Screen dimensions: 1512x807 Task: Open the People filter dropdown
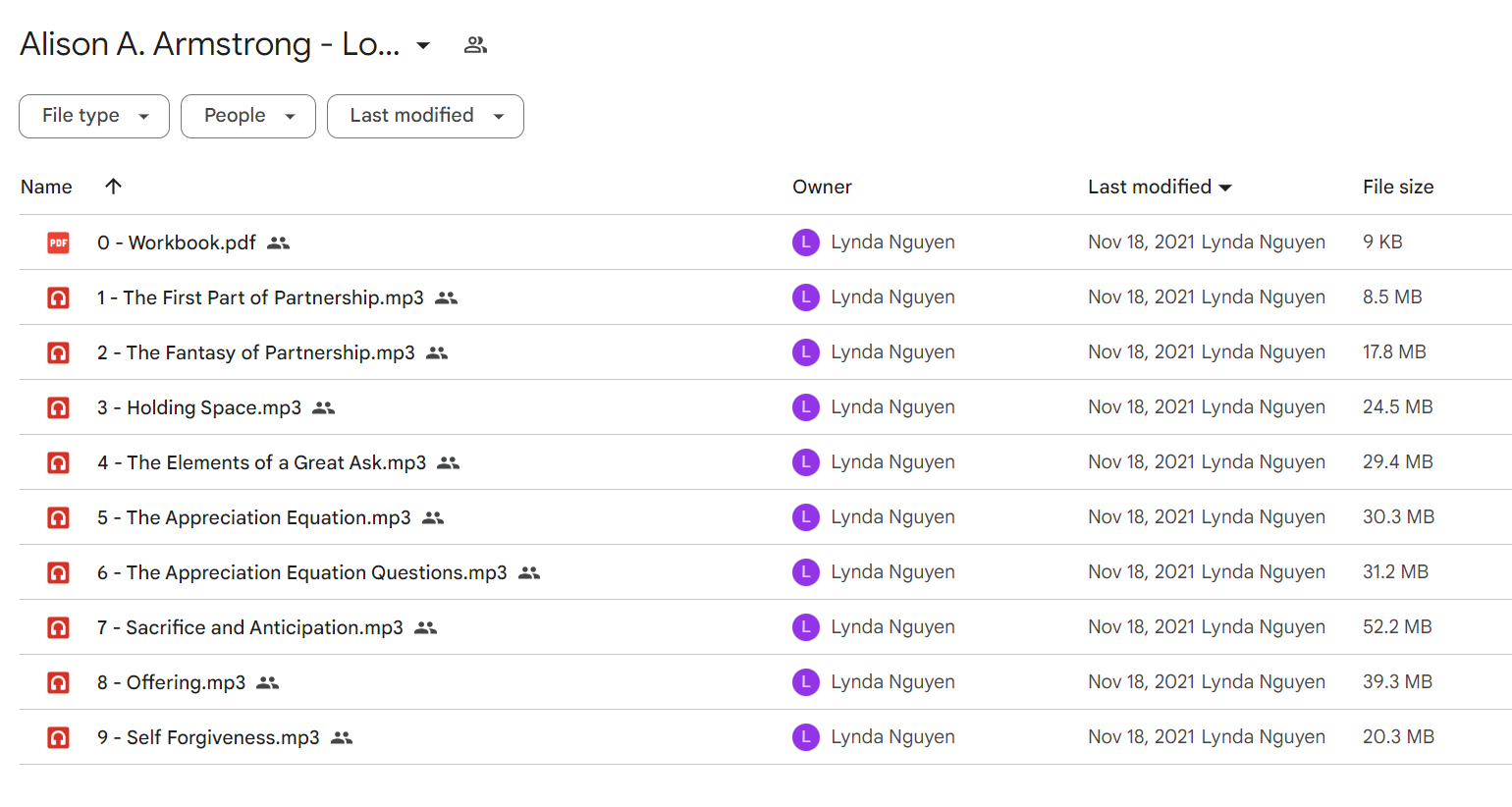point(248,116)
